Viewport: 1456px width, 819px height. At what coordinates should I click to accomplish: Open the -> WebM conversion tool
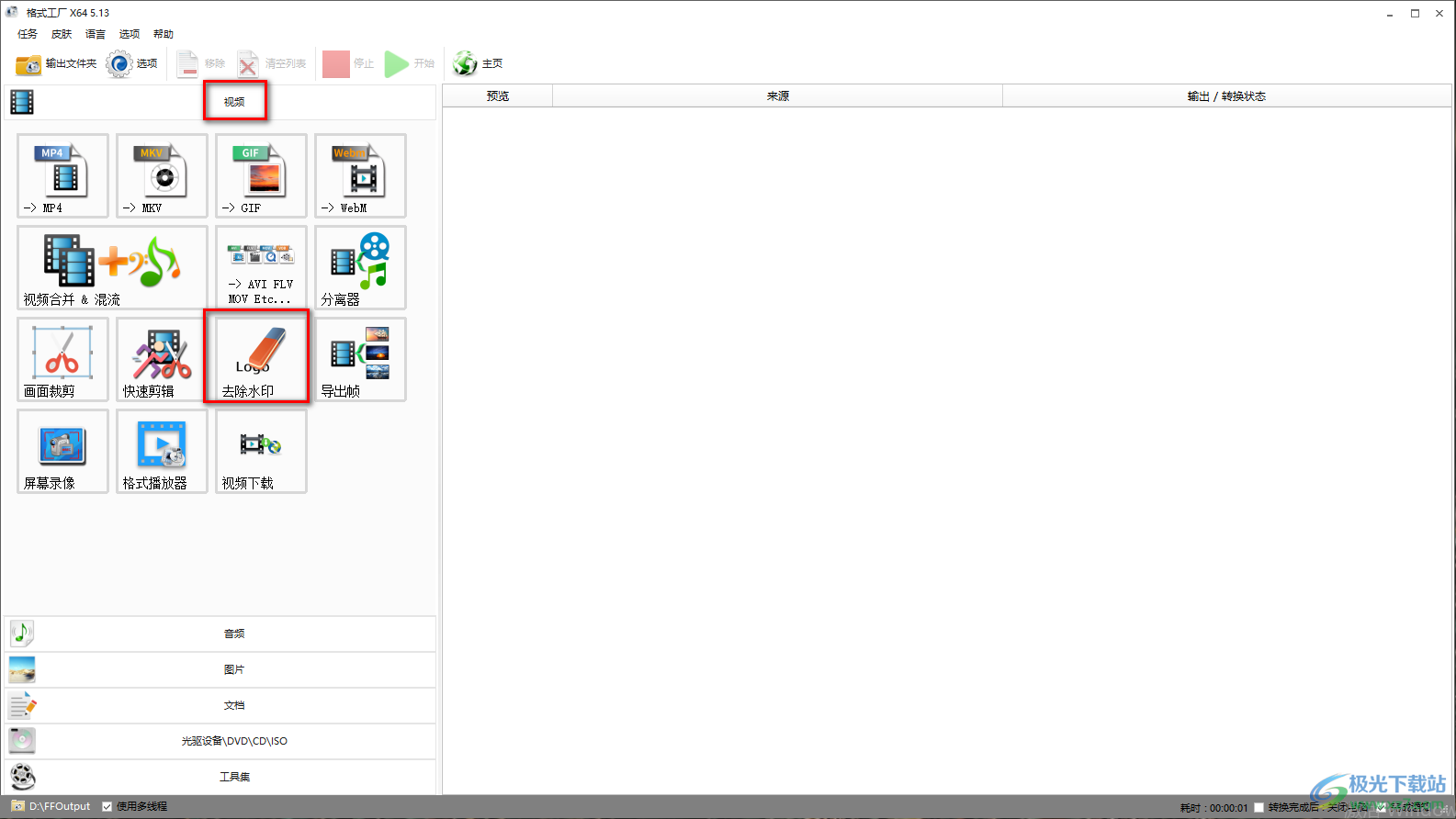pyautogui.click(x=360, y=175)
